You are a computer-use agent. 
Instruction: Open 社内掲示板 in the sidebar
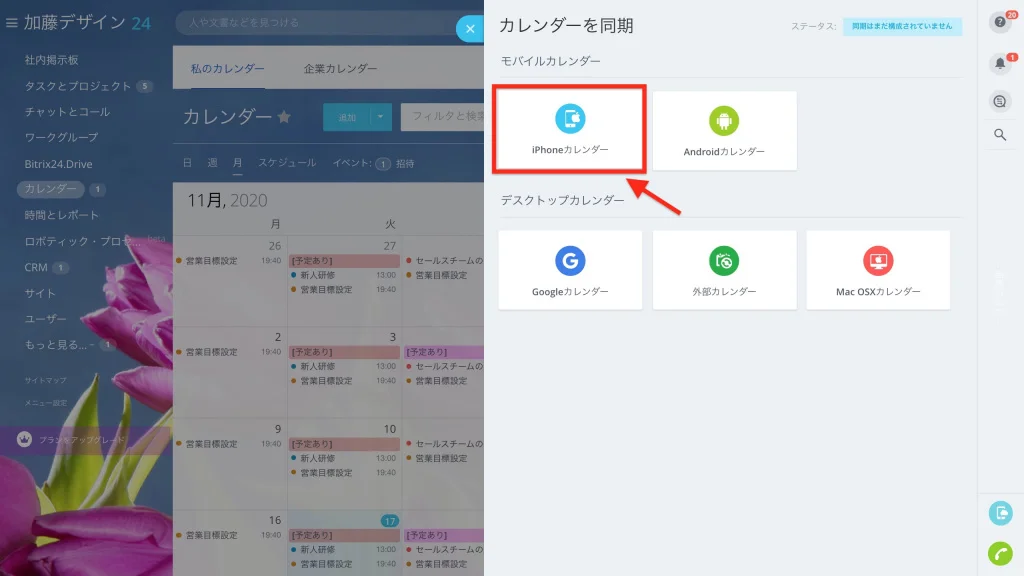coord(52,60)
